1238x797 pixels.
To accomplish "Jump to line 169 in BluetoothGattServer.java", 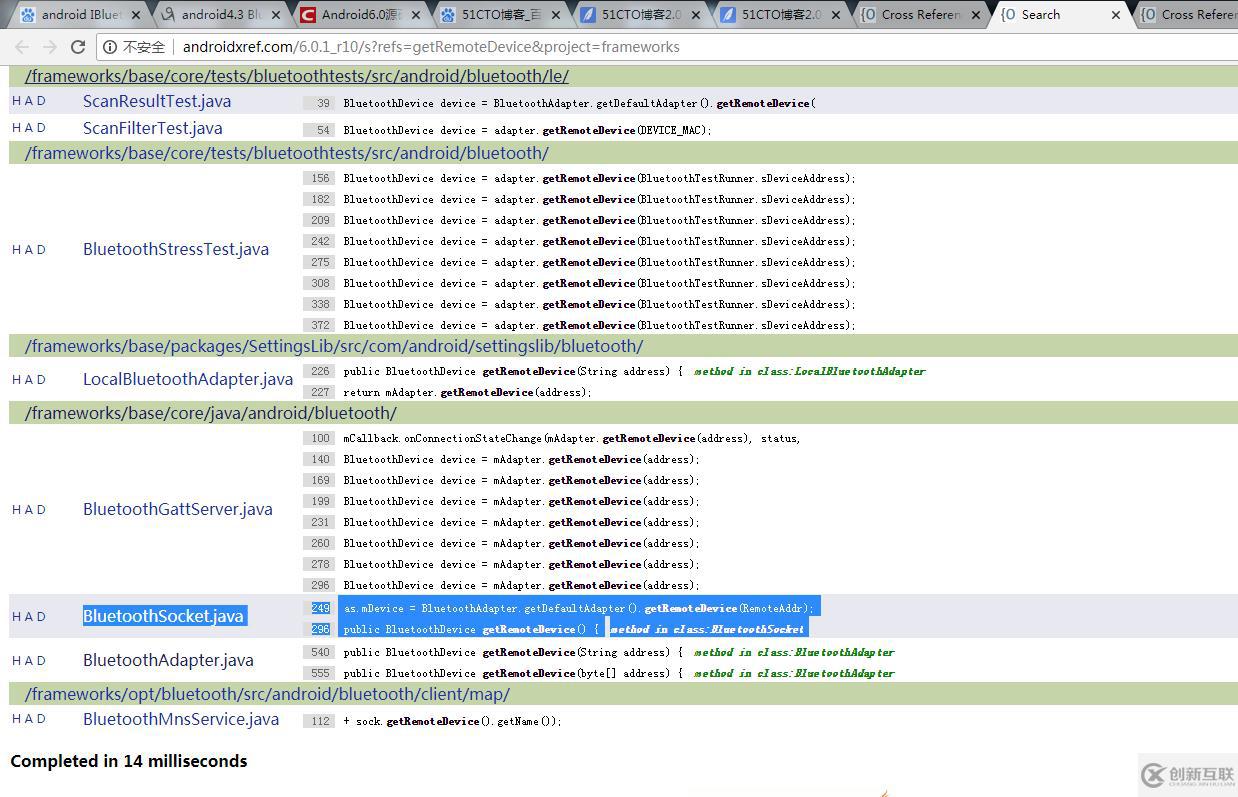I will click(319, 480).
